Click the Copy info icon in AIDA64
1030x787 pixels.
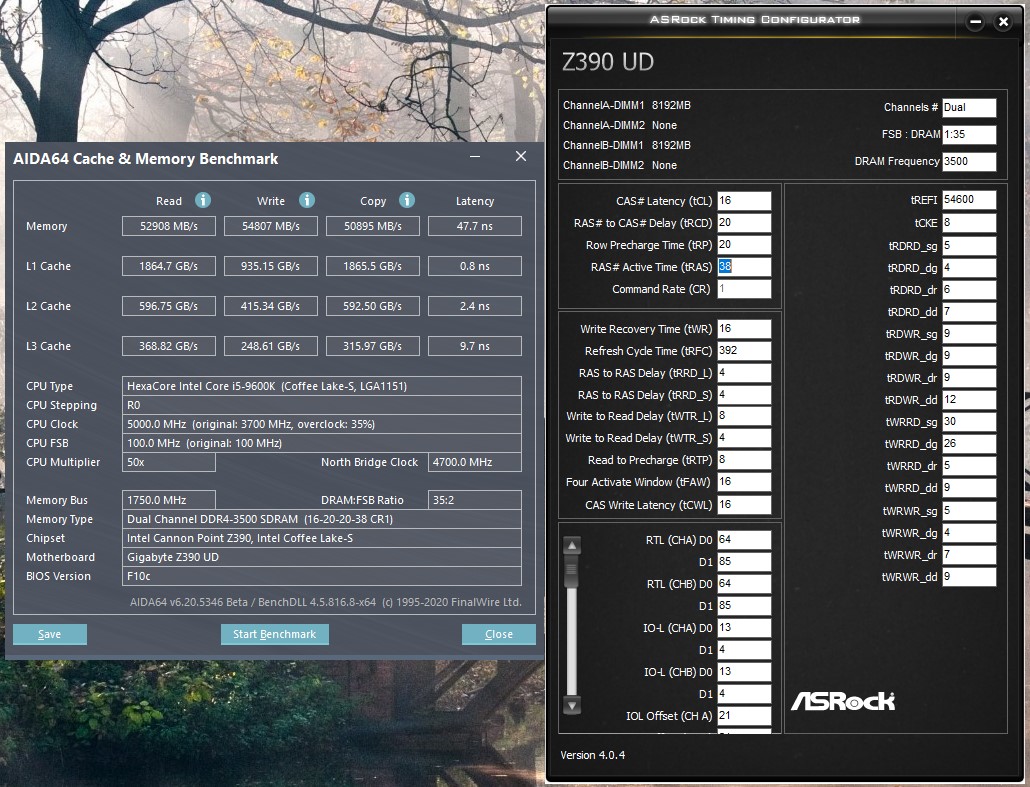(407, 200)
